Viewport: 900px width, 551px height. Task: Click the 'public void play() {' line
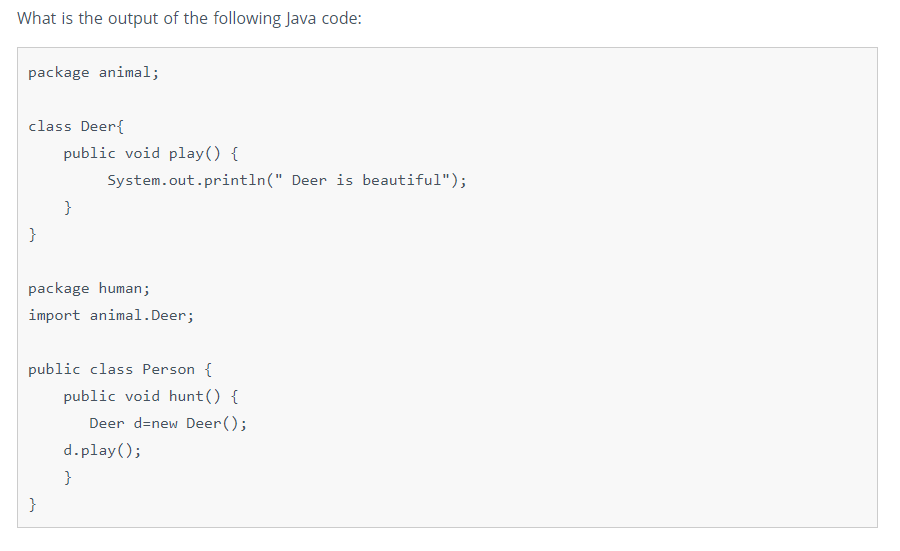[x=151, y=154]
